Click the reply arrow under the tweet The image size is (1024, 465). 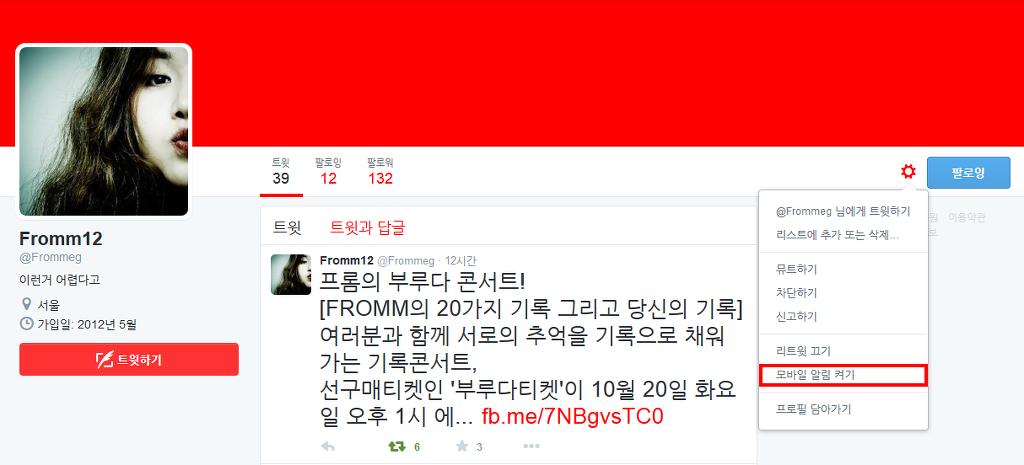point(328,447)
